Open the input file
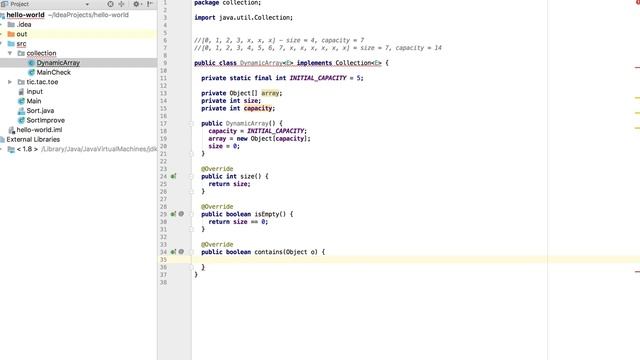 pos(34,91)
